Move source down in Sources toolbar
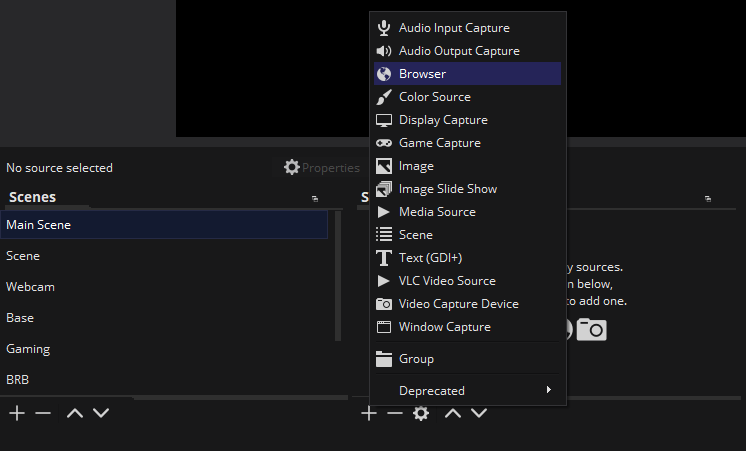746x451 pixels. (x=479, y=413)
